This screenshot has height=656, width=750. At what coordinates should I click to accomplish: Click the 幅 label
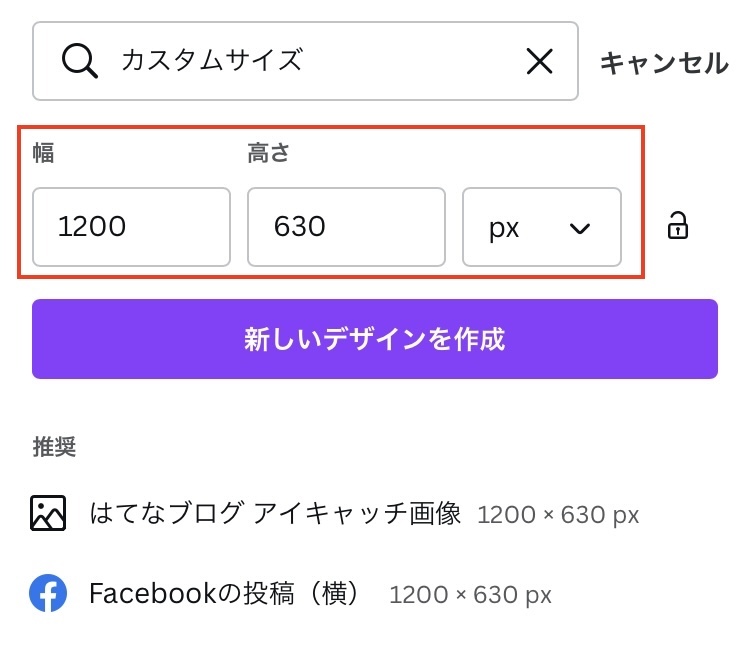tap(43, 154)
